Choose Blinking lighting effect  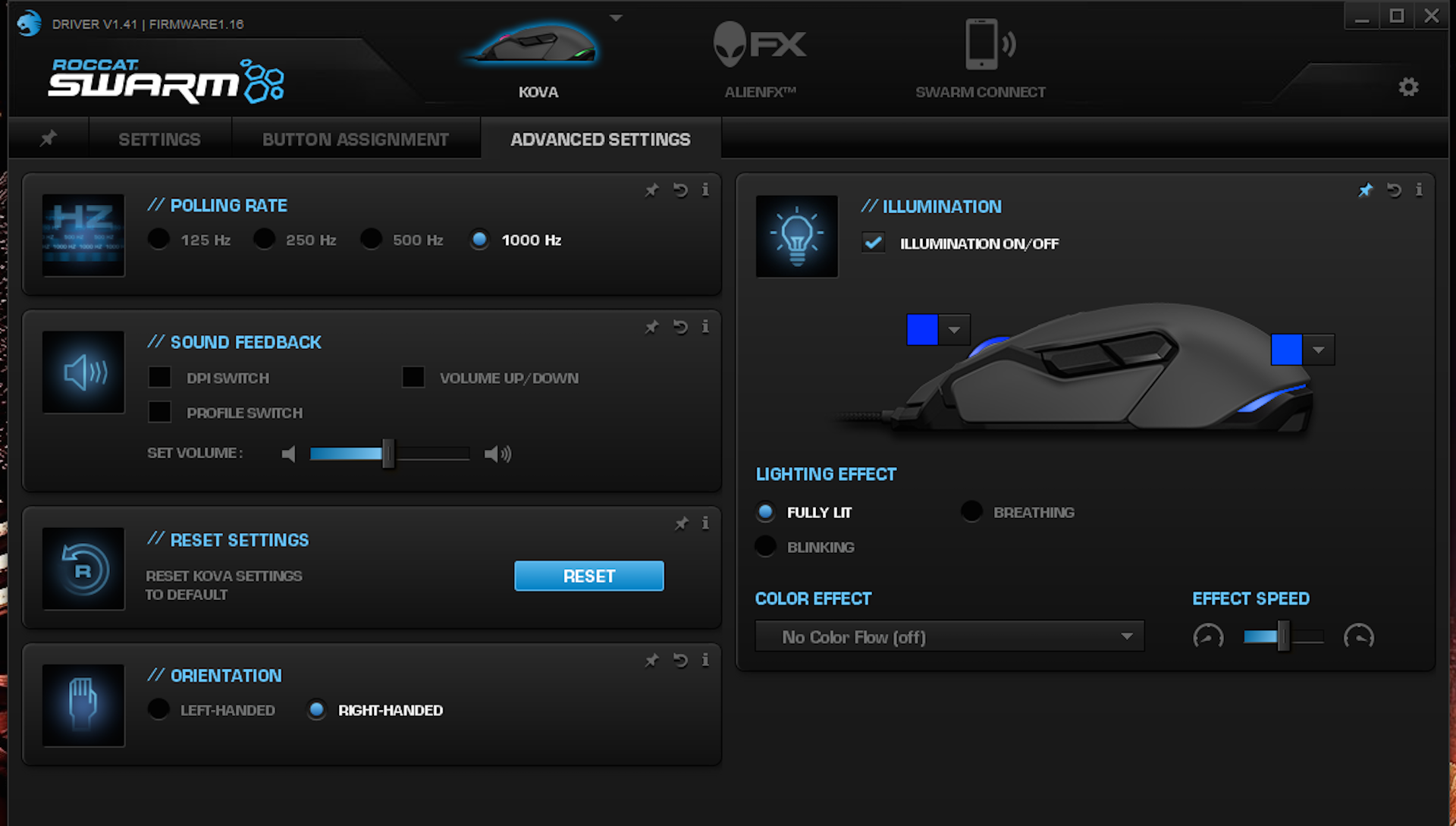[765, 546]
